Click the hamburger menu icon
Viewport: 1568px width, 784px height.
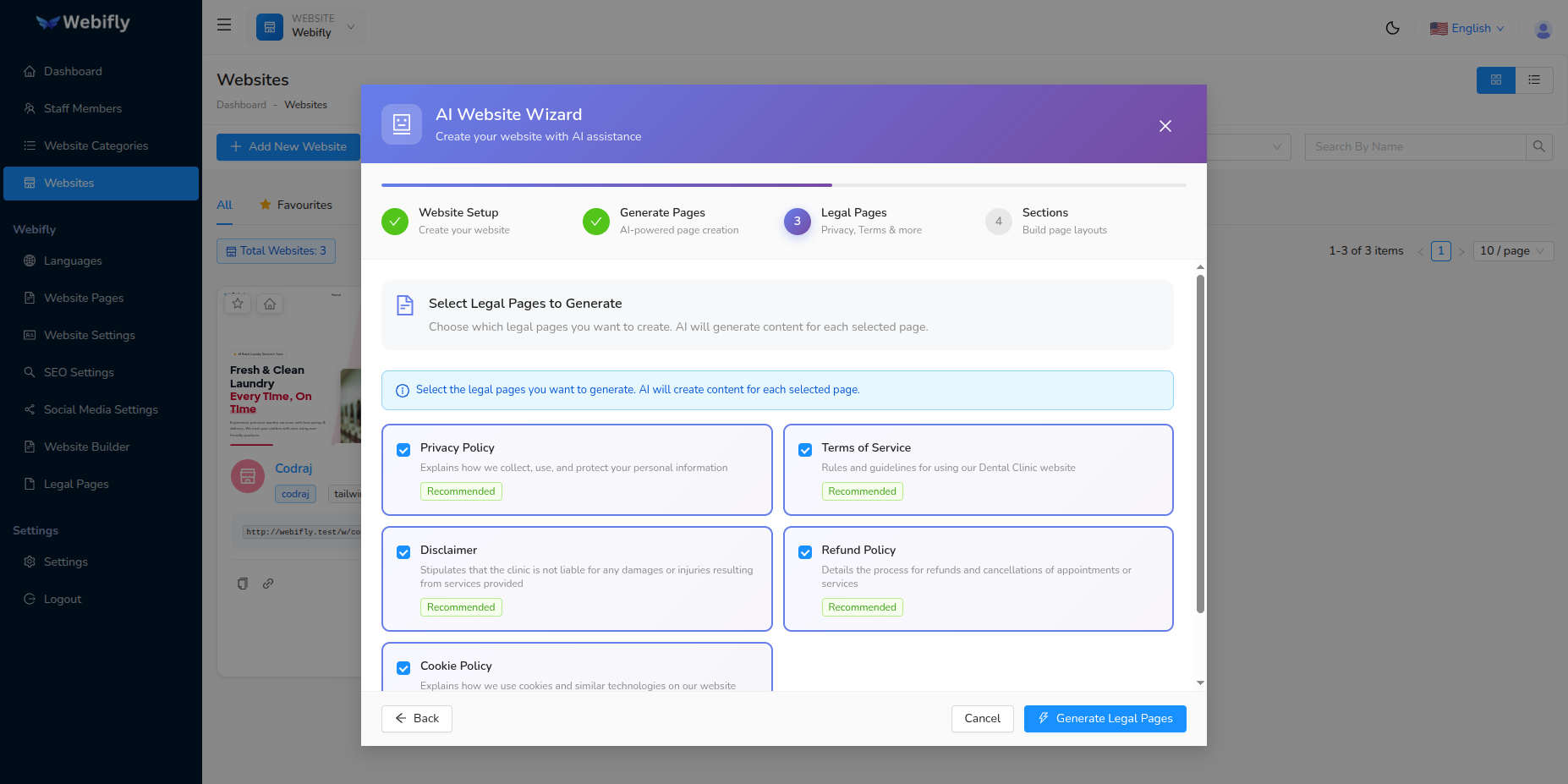pos(224,25)
